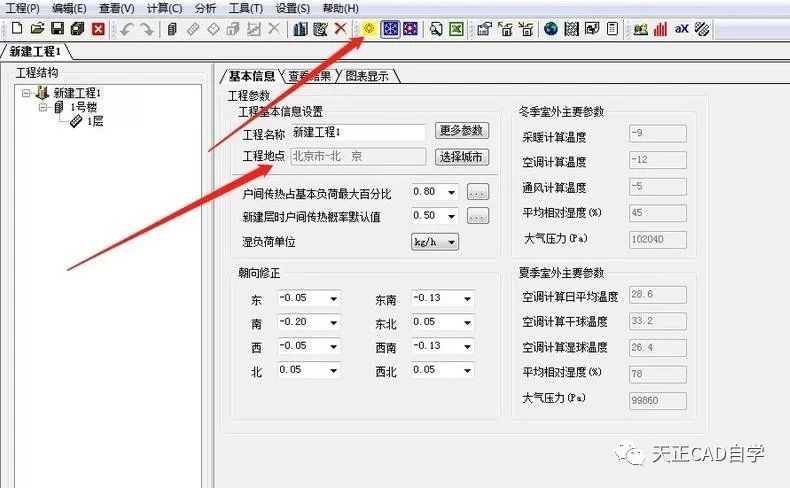
Task: Click the green Excel export icon
Action: pos(456,29)
